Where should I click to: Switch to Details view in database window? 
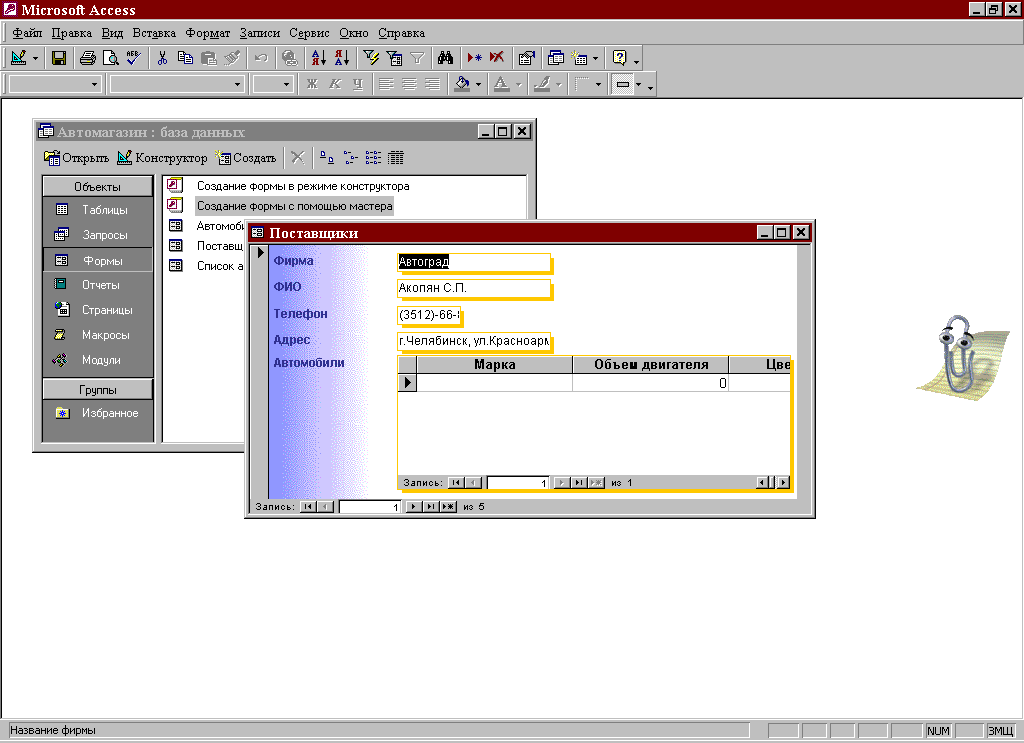click(396, 157)
